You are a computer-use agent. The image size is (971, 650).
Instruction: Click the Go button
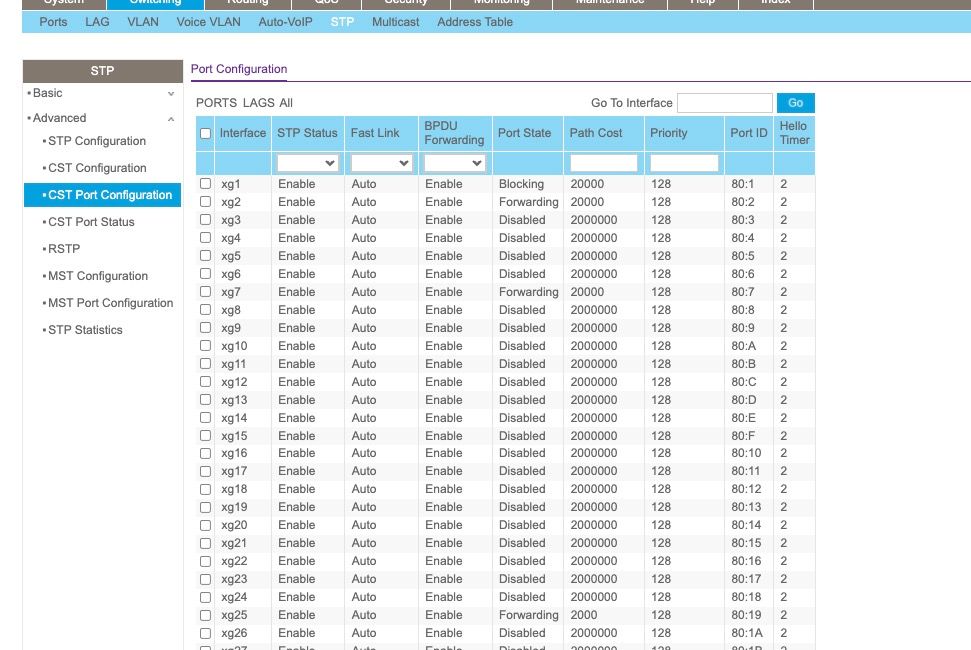point(796,103)
